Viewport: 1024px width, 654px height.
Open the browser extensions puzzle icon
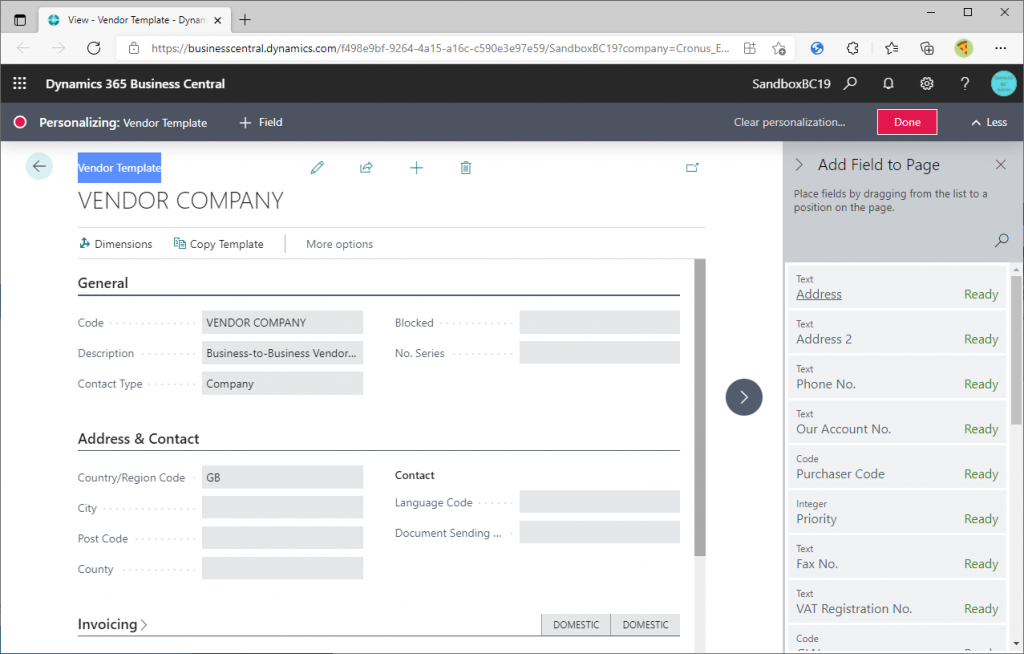[x=852, y=48]
